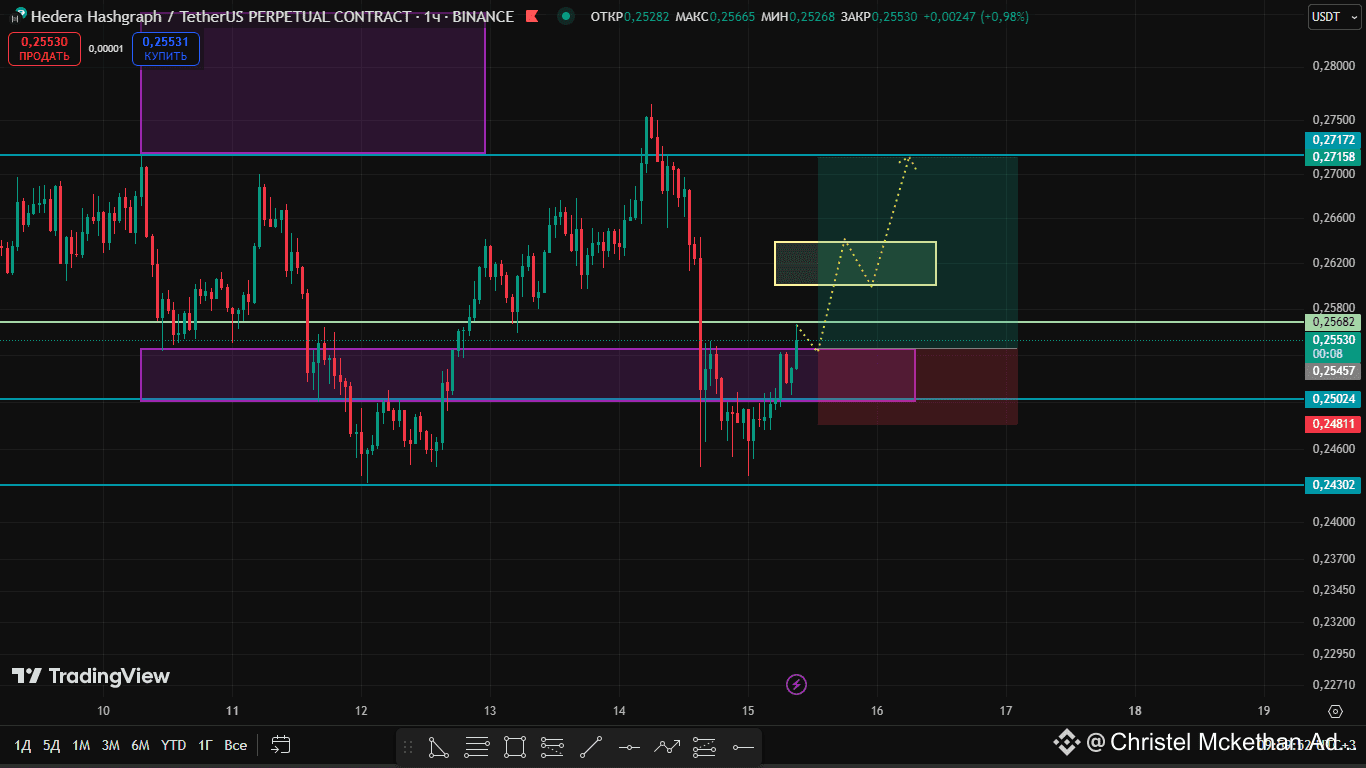Click the red flag icon beside BINANCE

532,16
